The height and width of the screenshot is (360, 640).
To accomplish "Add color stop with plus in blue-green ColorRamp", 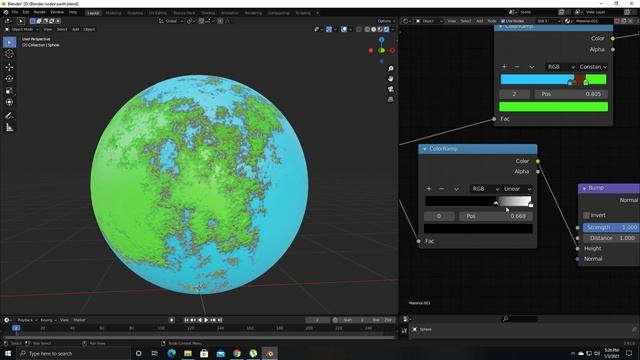I will (504, 67).
